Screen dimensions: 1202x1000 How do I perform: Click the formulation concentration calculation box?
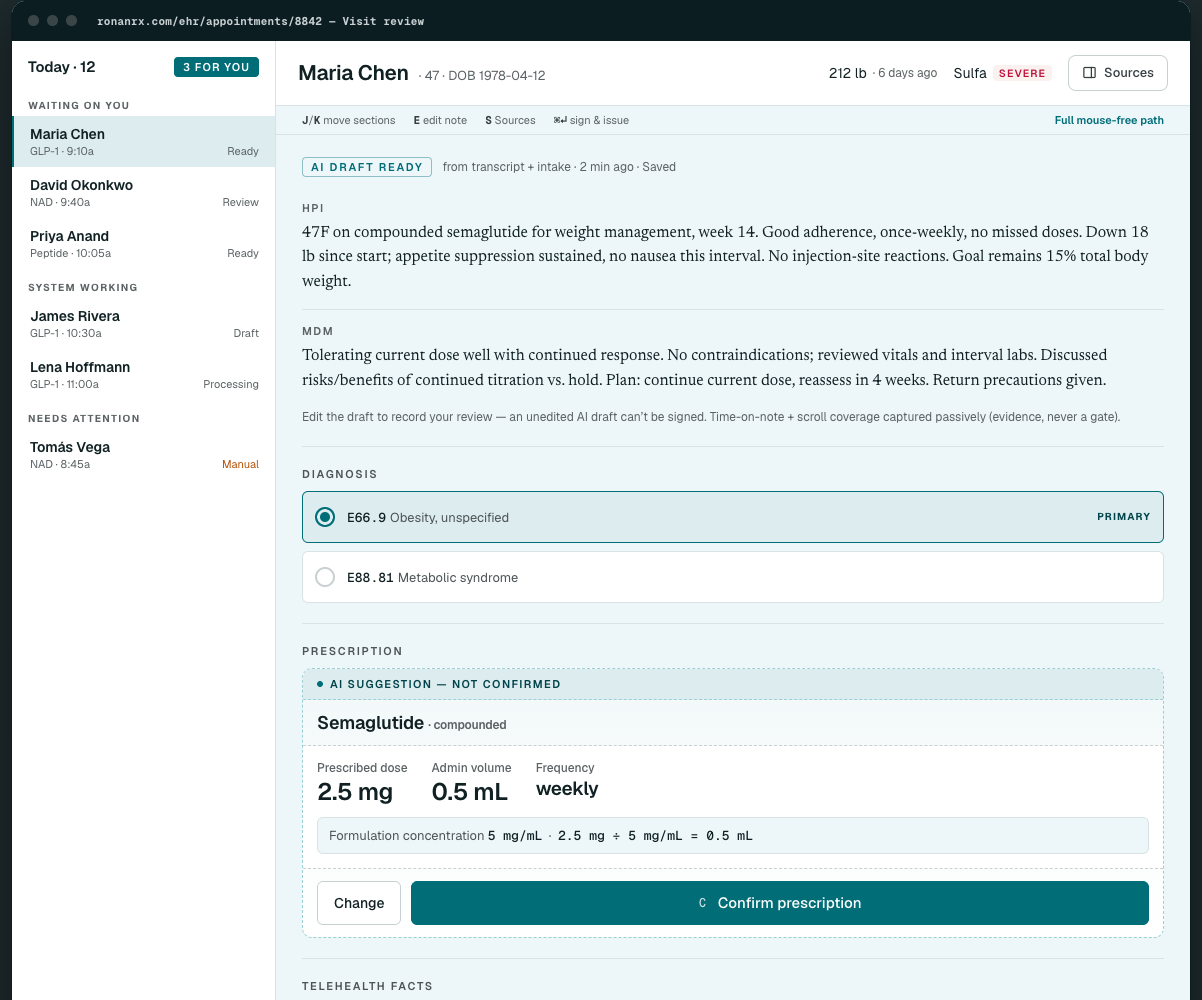(733, 835)
